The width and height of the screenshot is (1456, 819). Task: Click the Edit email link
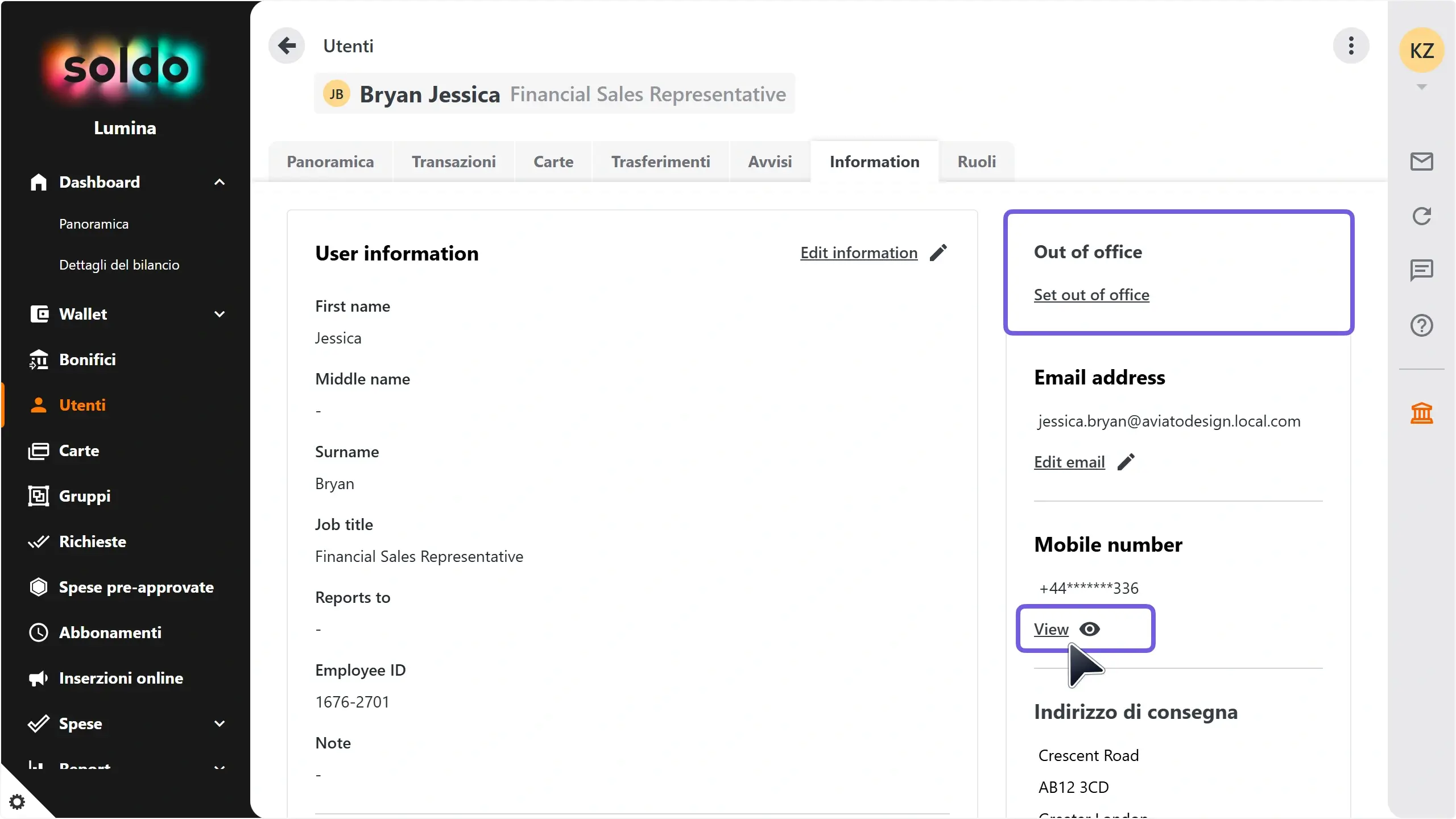pyautogui.click(x=1069, y=462)
